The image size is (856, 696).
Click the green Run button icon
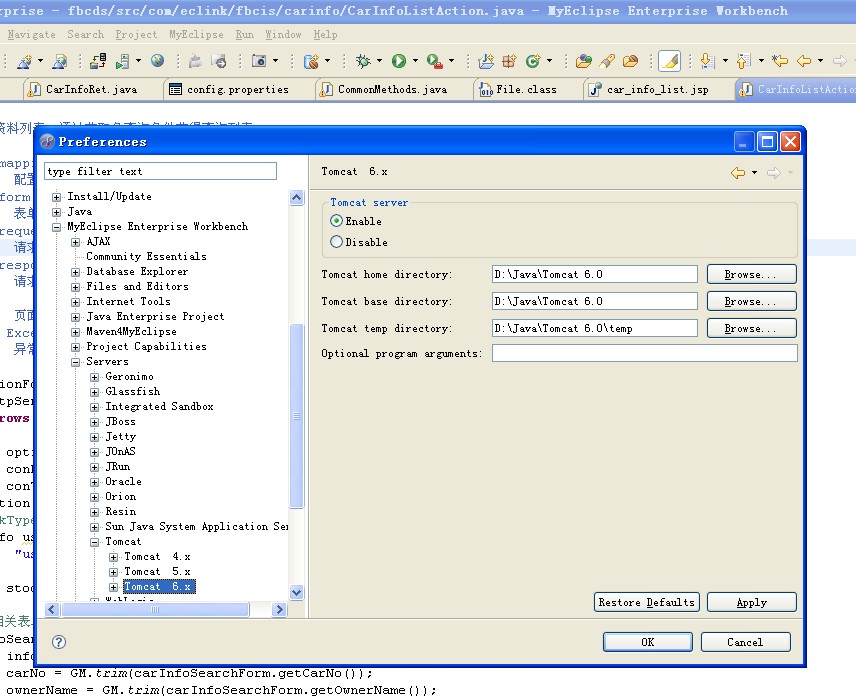point(399,61)
